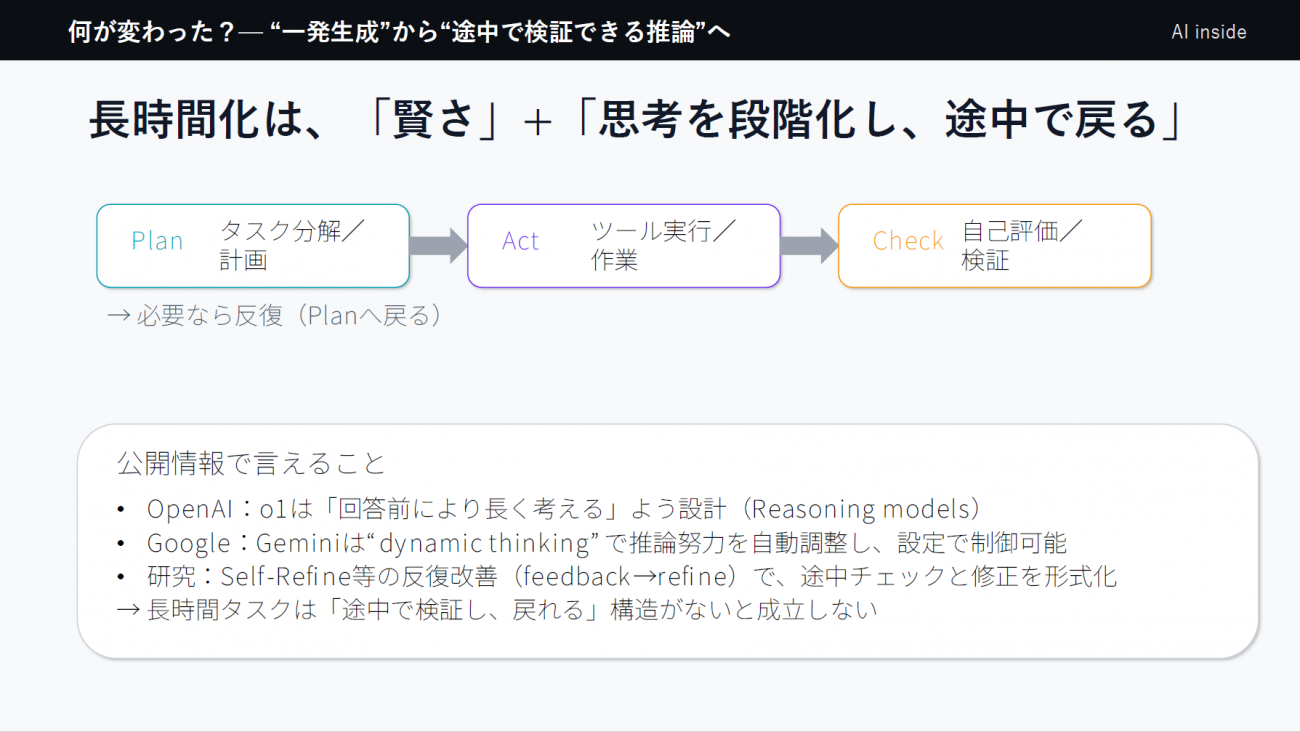Click the タスク分解／計画 text

(292, 246)
